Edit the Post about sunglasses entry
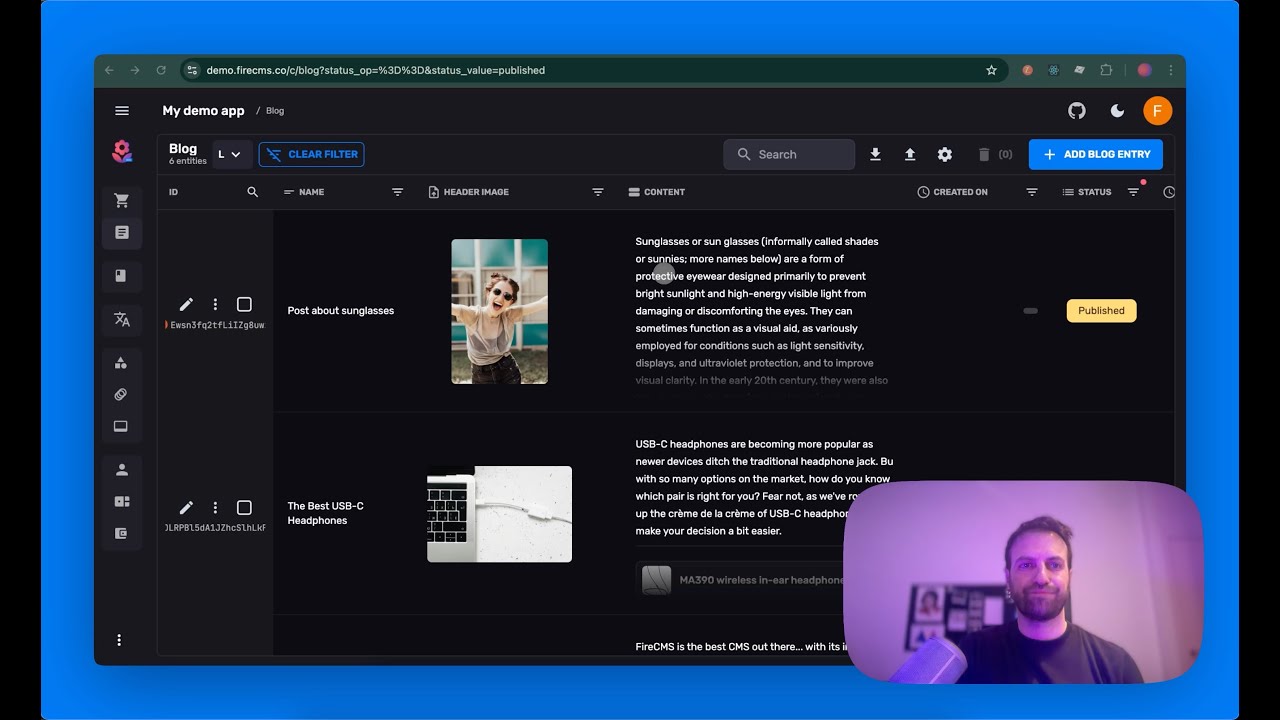The image size is (1280, 720). point(186,304)
